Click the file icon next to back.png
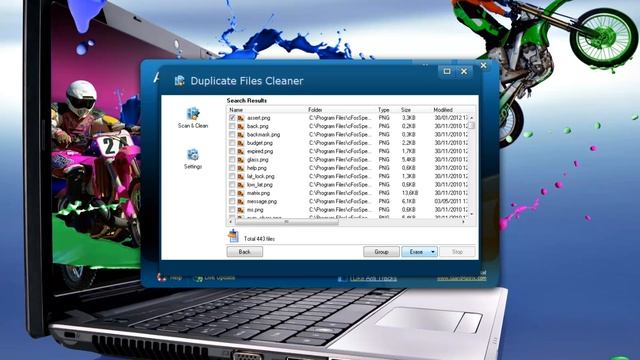This screenshot has height=360, width=640. click(240, 126)
